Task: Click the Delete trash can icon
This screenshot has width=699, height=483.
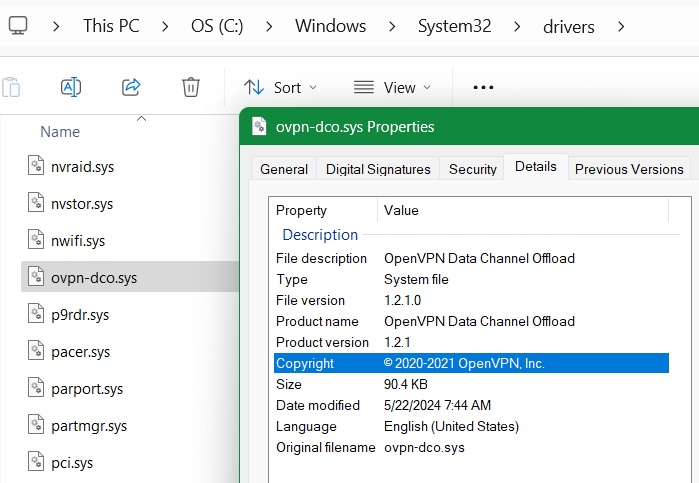Action: point(190,87)
